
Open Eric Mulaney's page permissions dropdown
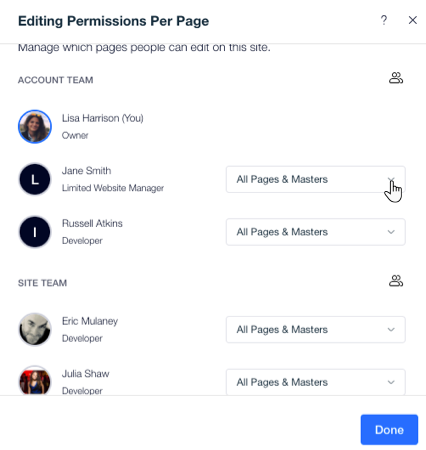pos(316,329)
